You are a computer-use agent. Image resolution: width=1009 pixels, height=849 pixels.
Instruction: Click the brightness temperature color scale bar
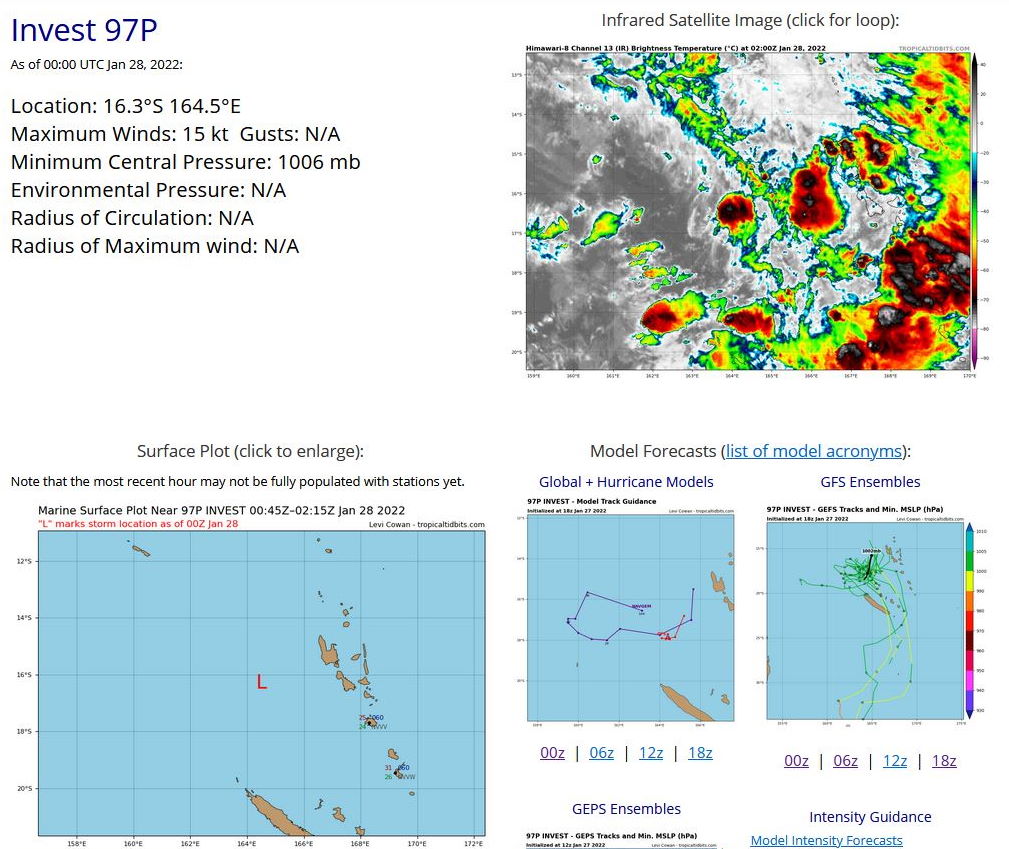coord(974,210)
